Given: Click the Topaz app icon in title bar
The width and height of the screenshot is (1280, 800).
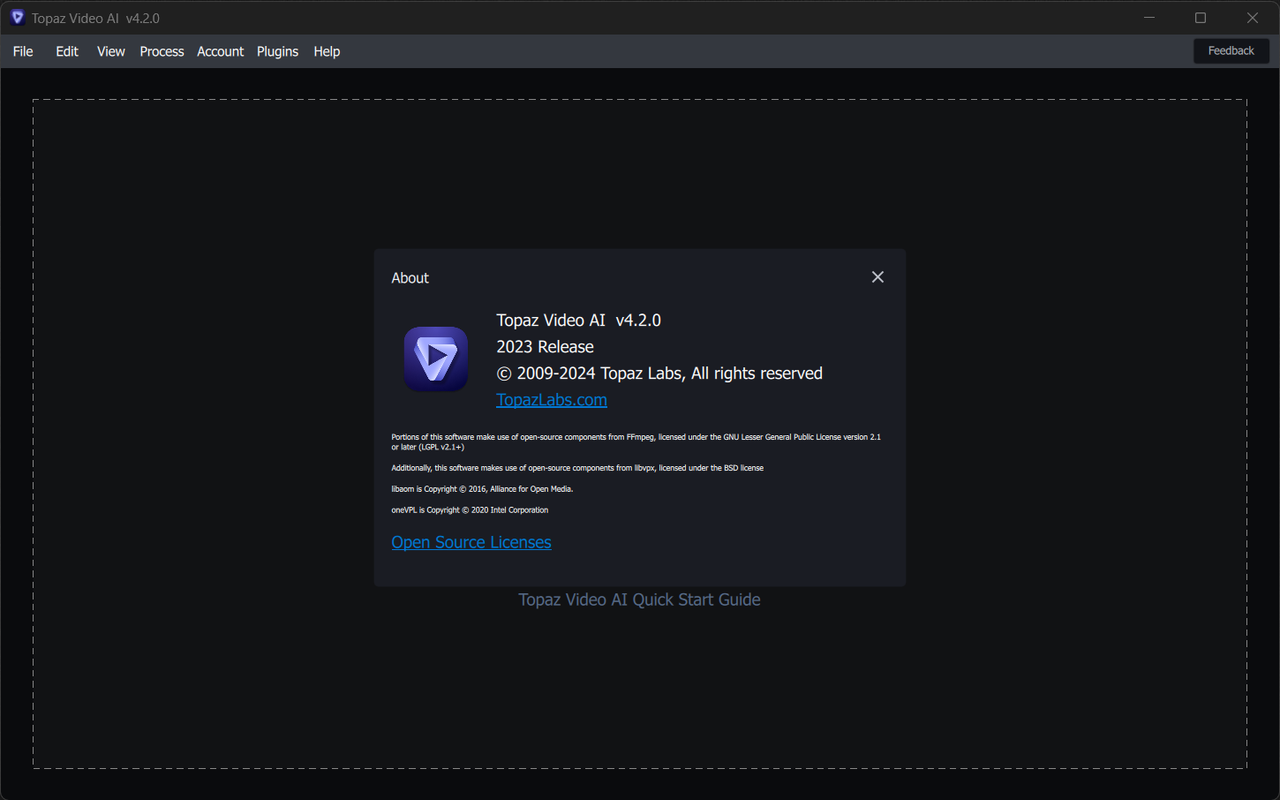Looking at the screenshot, I should pyautogui.click(x=17, y=18).
